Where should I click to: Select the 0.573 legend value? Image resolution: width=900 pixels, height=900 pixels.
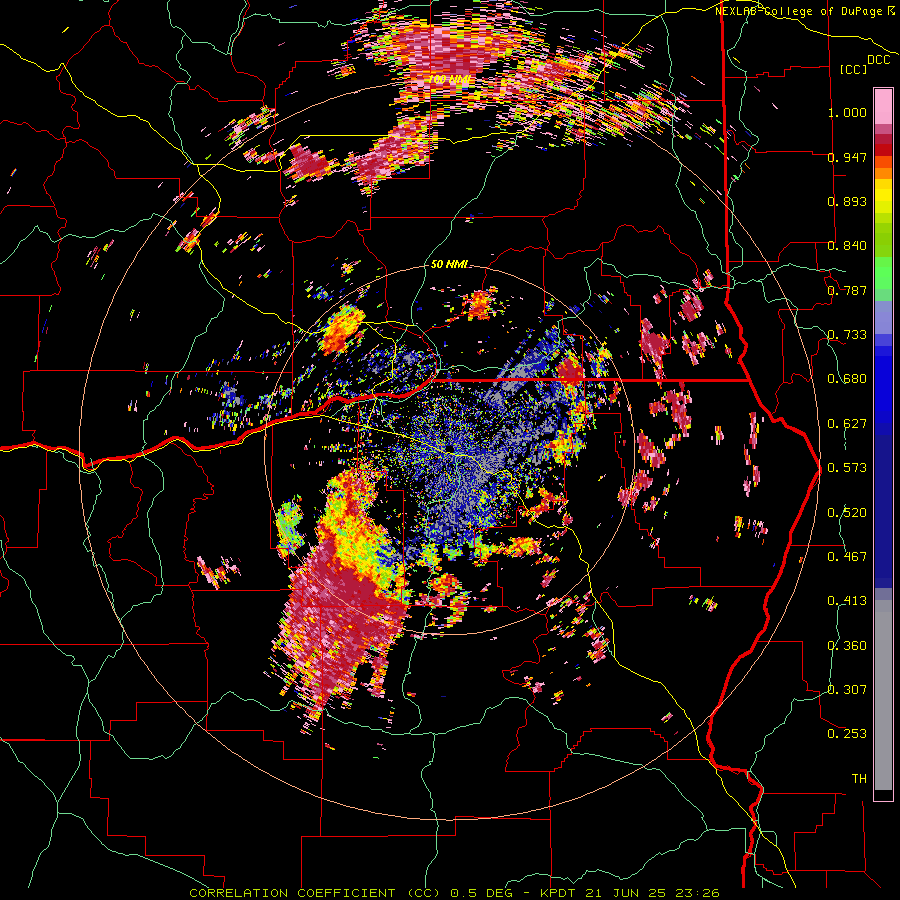[x=847, y=468]
